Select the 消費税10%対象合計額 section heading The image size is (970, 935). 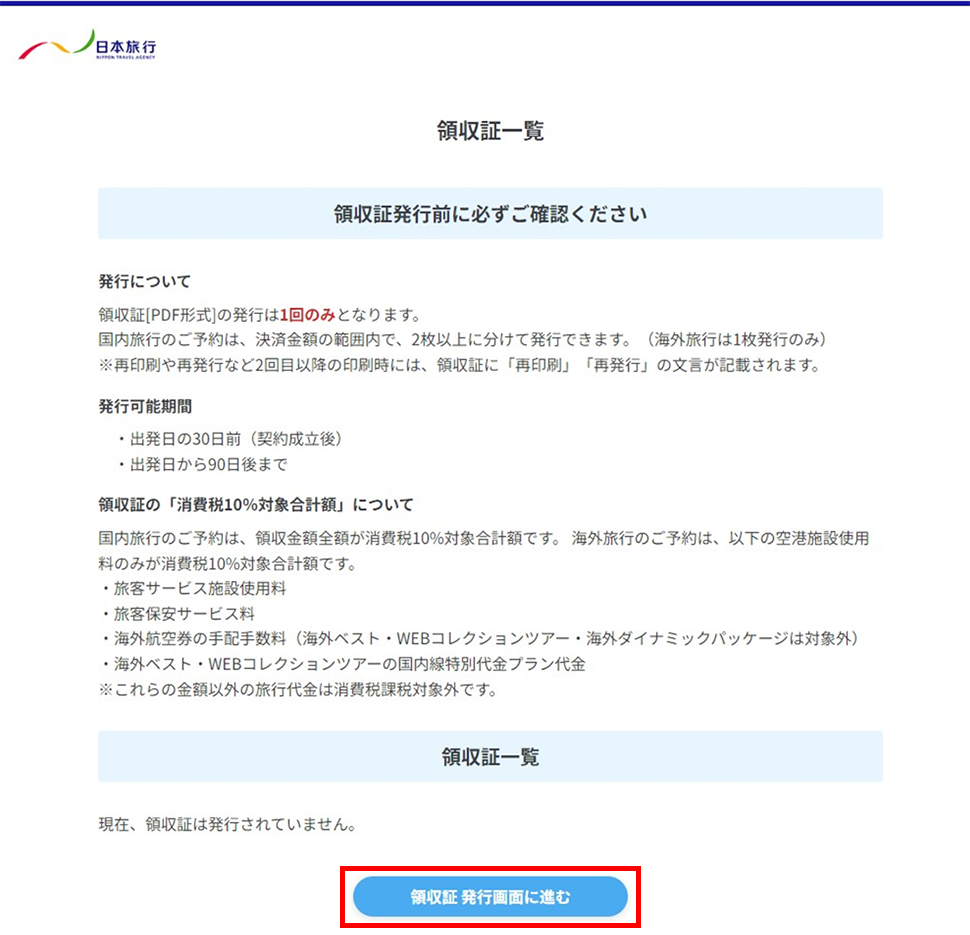255,505
